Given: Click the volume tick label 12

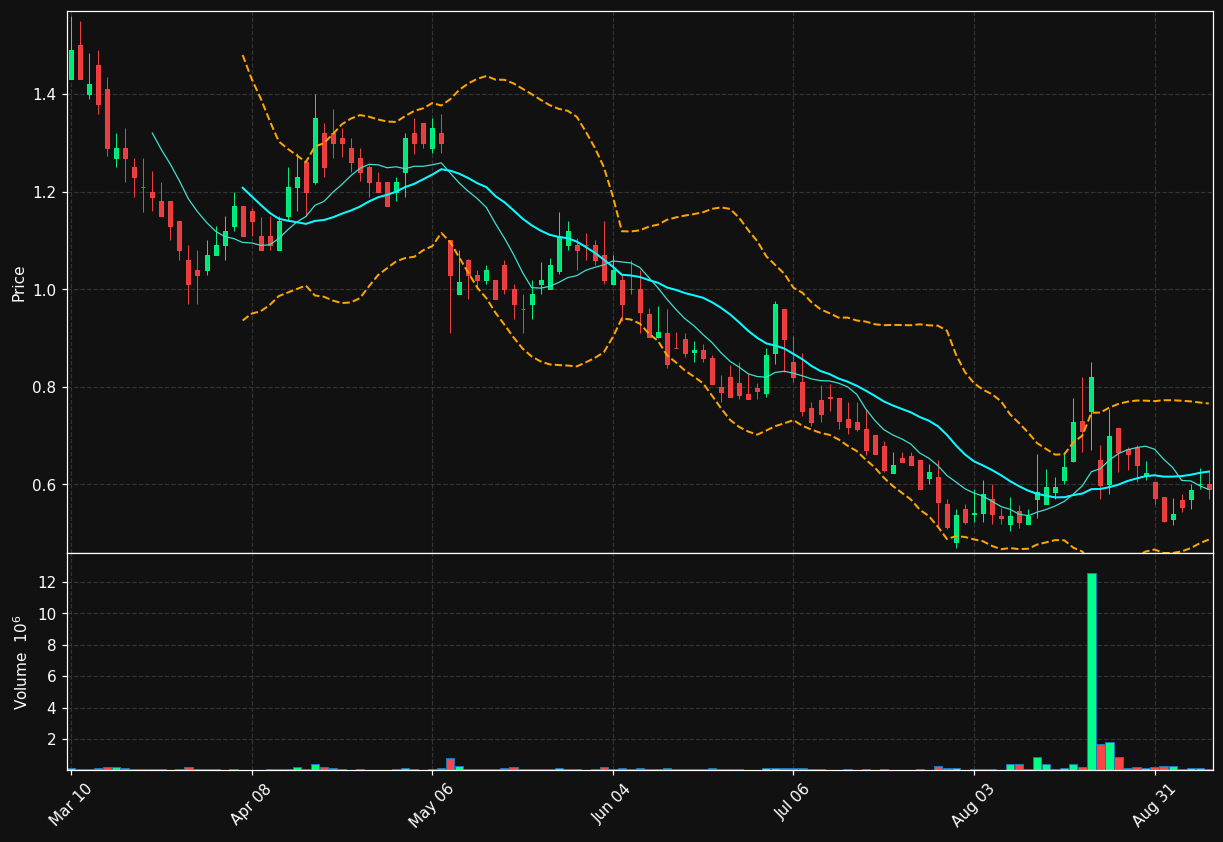Looking at the screenshot, I should pyautogui.click(x=49, y=582).
